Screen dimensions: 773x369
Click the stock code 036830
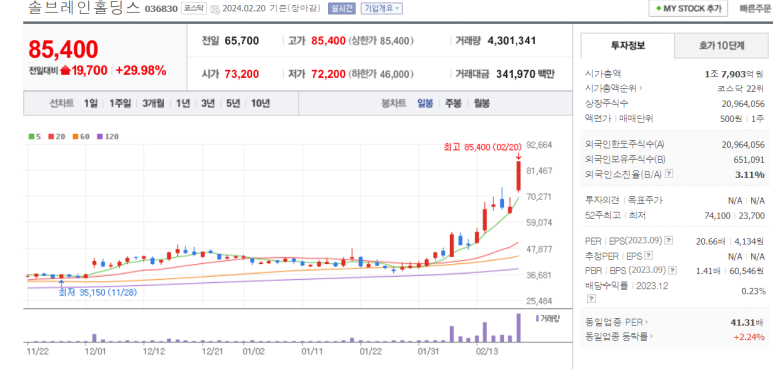161,9
